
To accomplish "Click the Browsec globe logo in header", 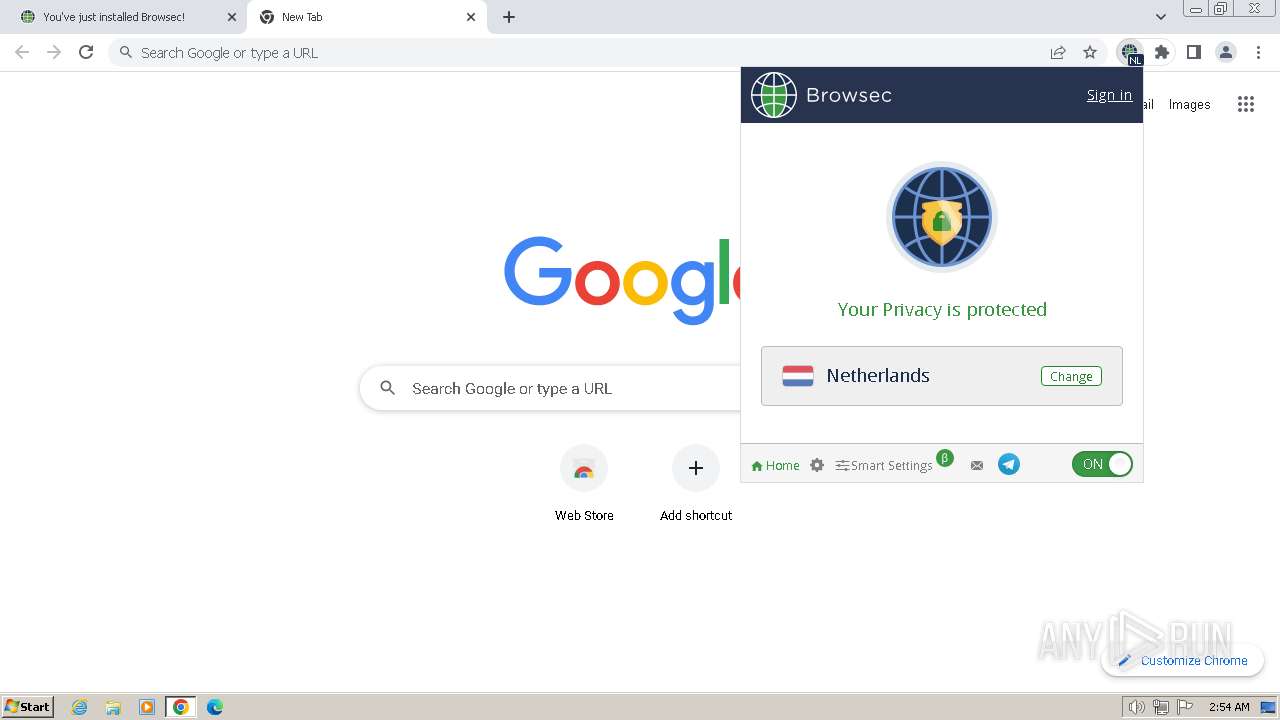I will tap(773, 95).
